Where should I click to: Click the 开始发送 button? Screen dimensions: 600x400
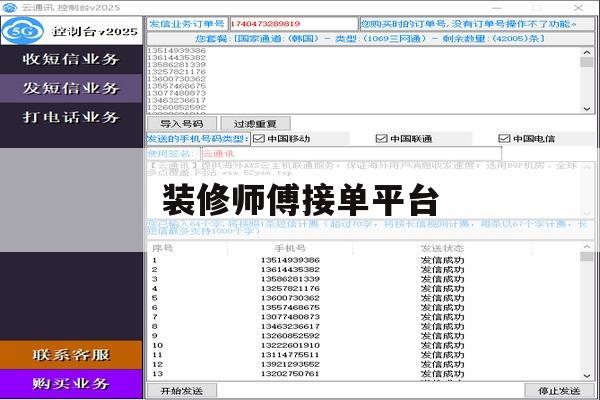182,391
